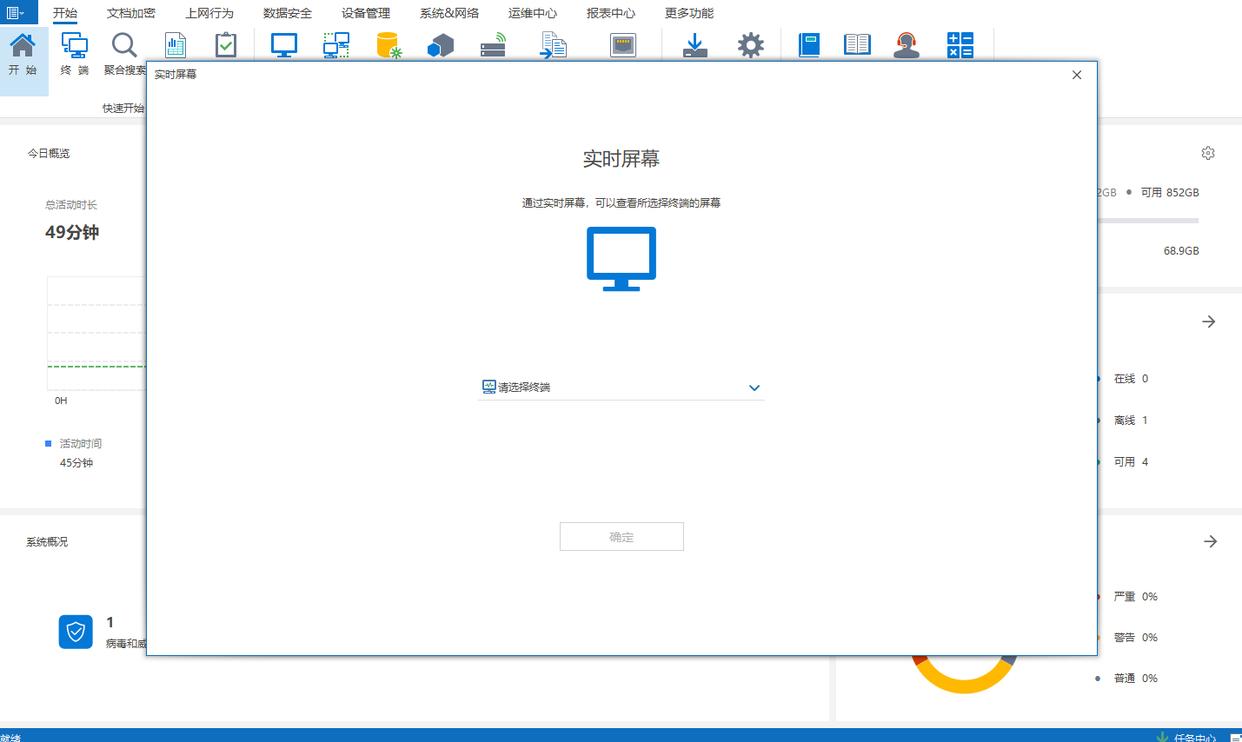The height and width of the screenshot is (742, 1242).
Task: Open the 设备管理 ribbon tab
Action: [x=366, y=13]
